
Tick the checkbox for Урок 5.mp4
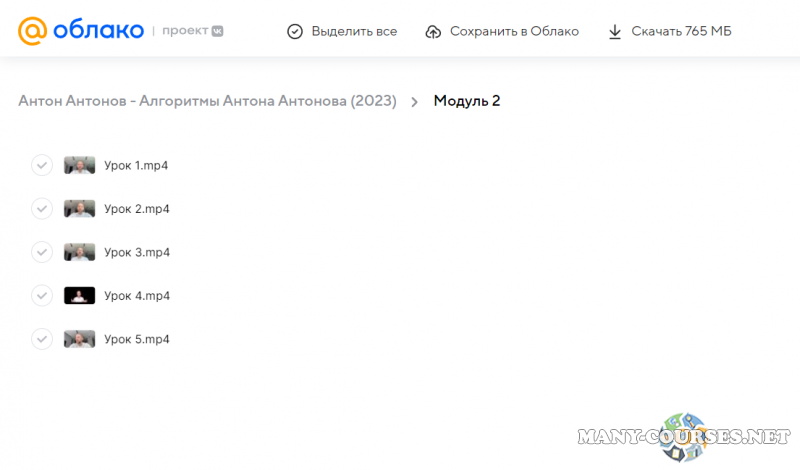tap(41, 339)
